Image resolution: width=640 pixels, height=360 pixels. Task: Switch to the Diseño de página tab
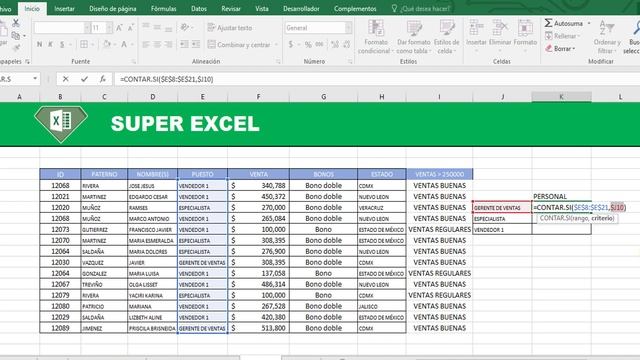[x=113, y=9]
